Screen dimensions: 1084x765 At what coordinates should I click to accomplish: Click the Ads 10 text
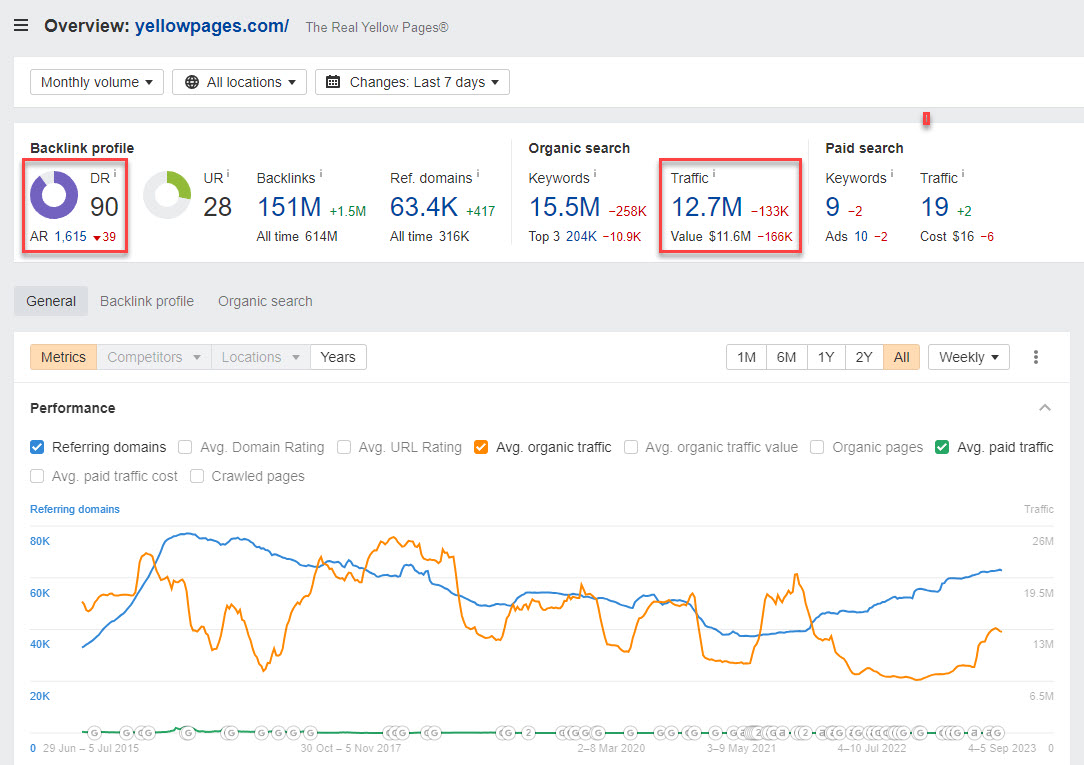pos(846,236)
